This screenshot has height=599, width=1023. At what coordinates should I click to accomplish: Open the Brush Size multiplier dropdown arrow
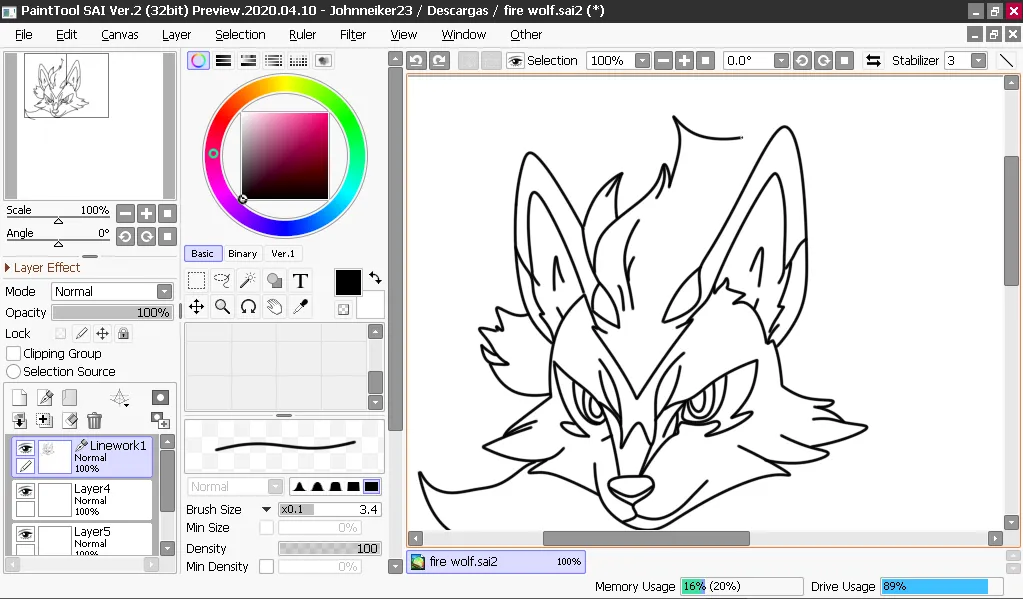click(266, 509)
